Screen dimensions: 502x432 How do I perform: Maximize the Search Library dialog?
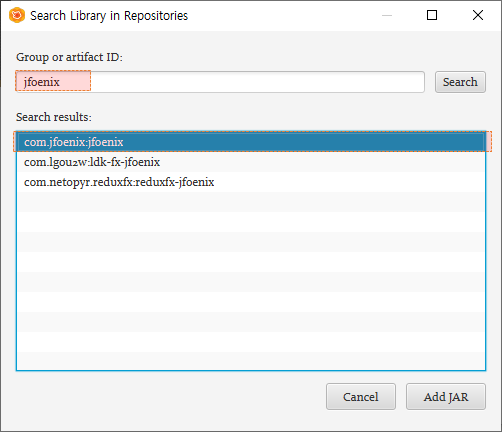point(432,15)
